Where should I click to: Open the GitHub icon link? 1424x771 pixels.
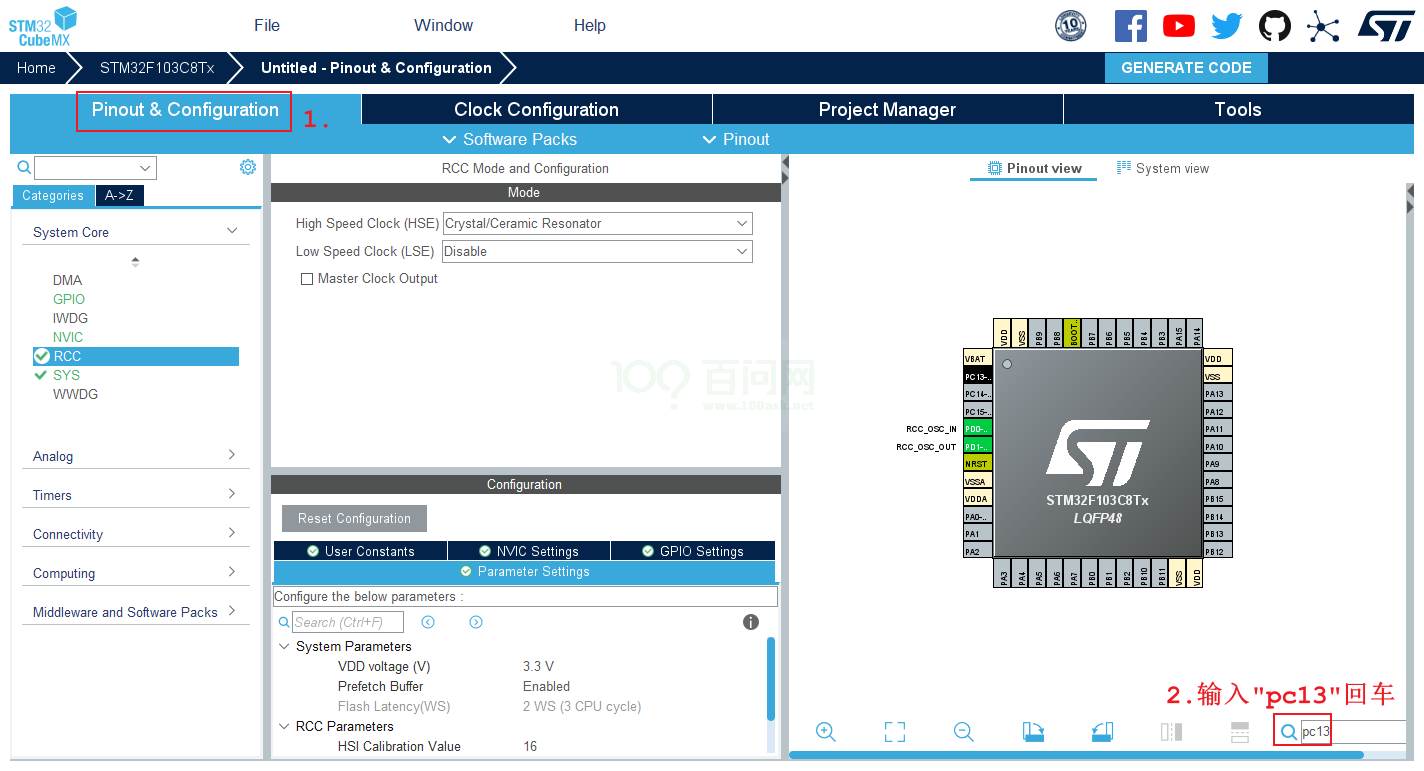point(1274,26)
